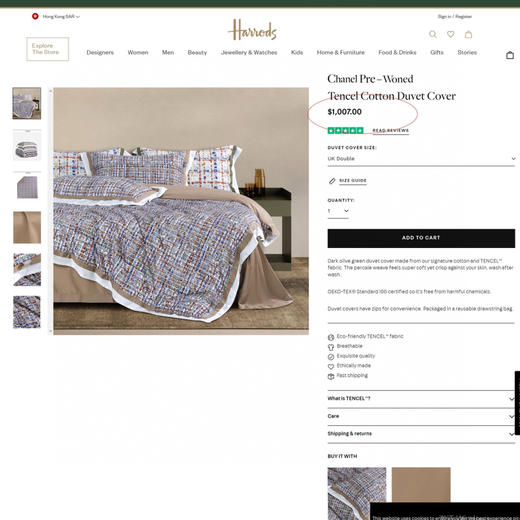Expand the Shipping & returns section

point(421,434)
